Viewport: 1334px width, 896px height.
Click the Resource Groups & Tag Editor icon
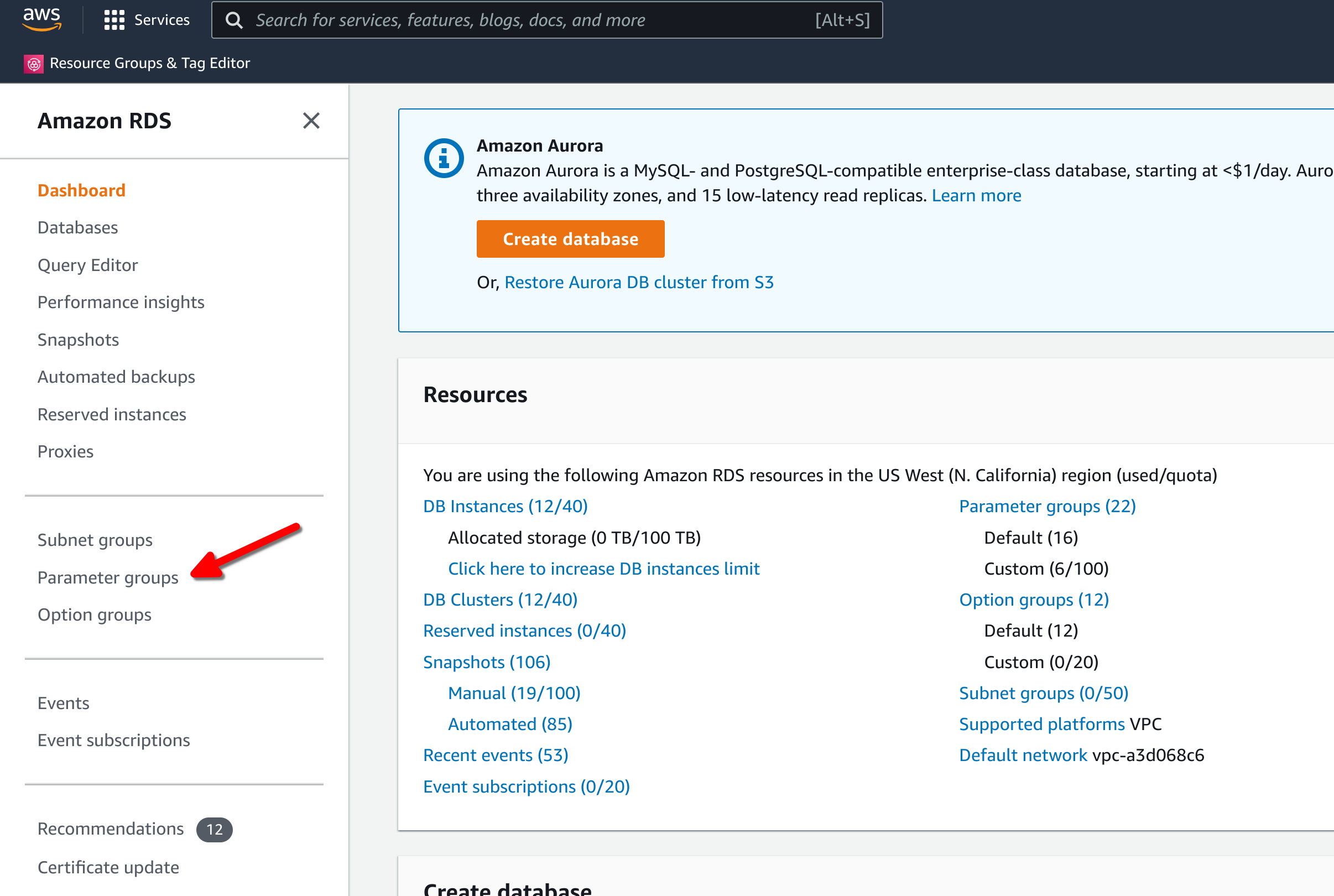(34, 64)
